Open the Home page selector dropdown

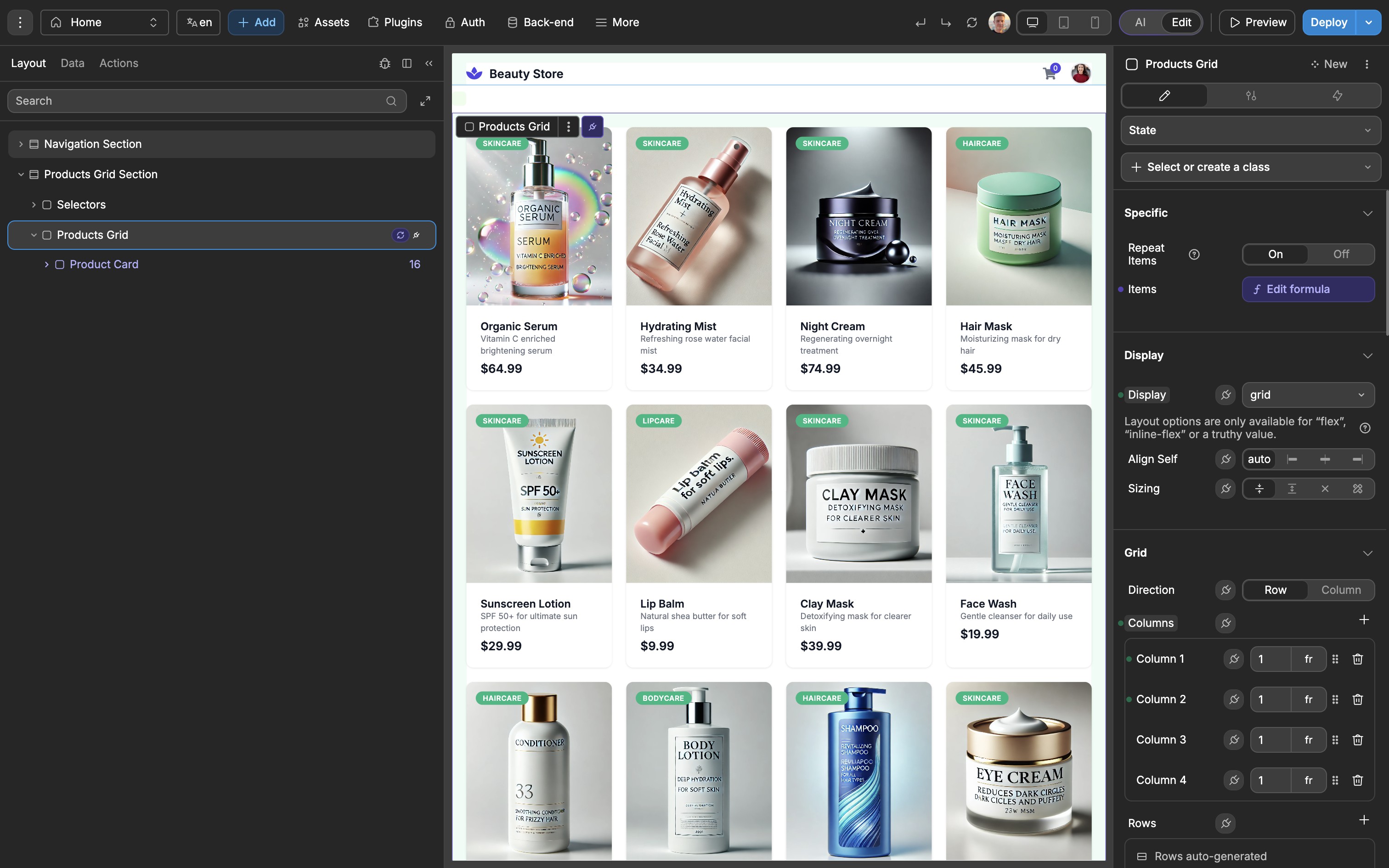[x=104, y=23]
